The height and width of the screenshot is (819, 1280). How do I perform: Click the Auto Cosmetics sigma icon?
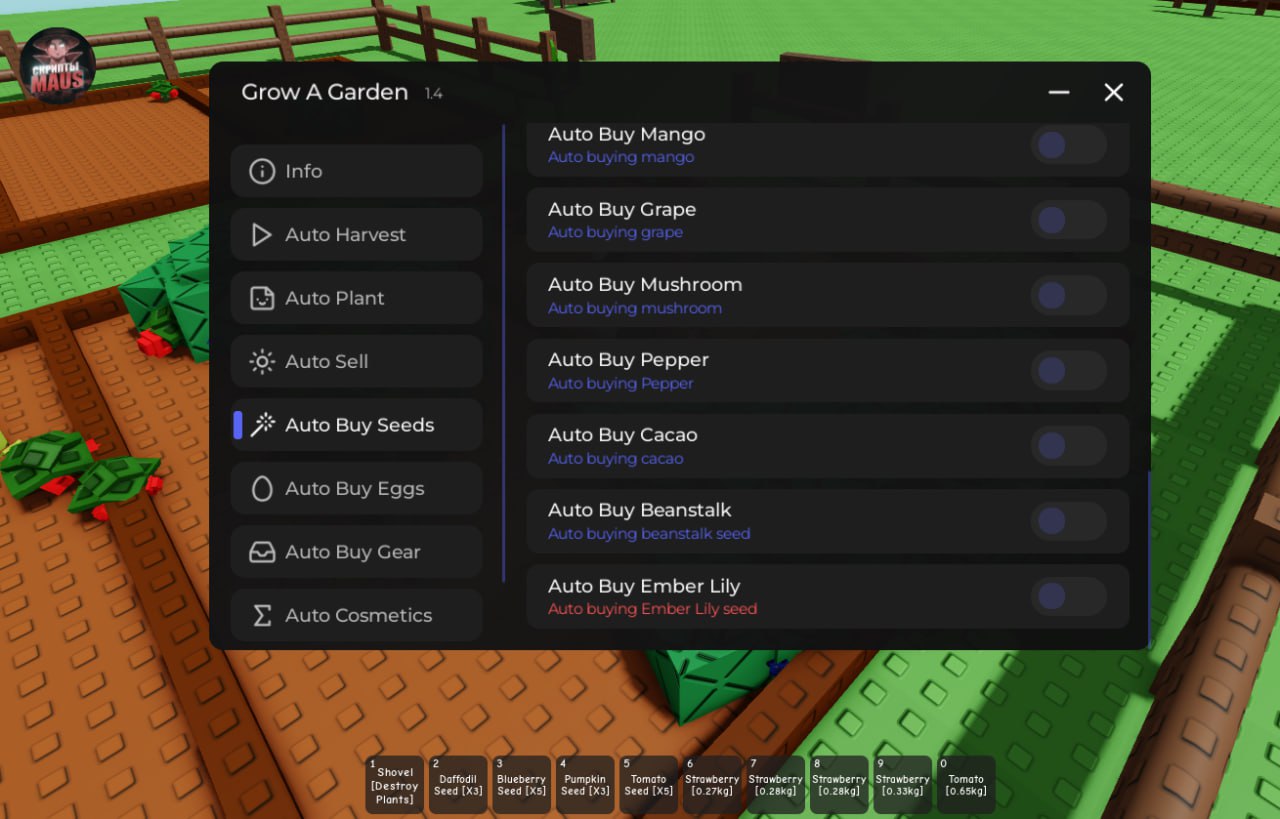[x=262, y=616]
